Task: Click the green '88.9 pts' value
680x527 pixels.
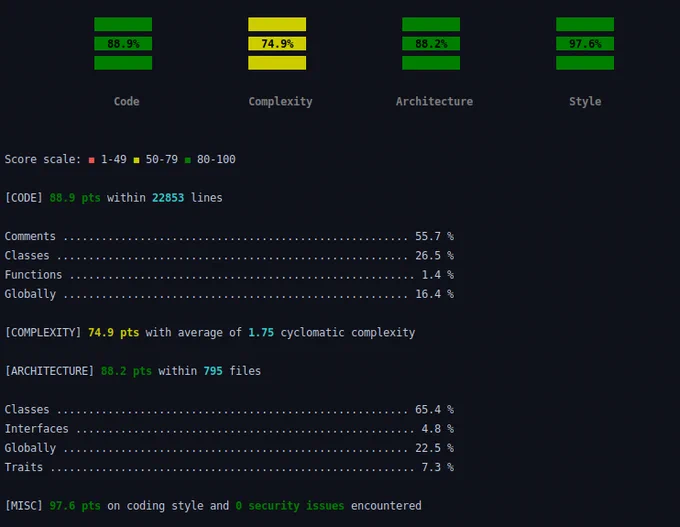Action: [x=75, y=198]
